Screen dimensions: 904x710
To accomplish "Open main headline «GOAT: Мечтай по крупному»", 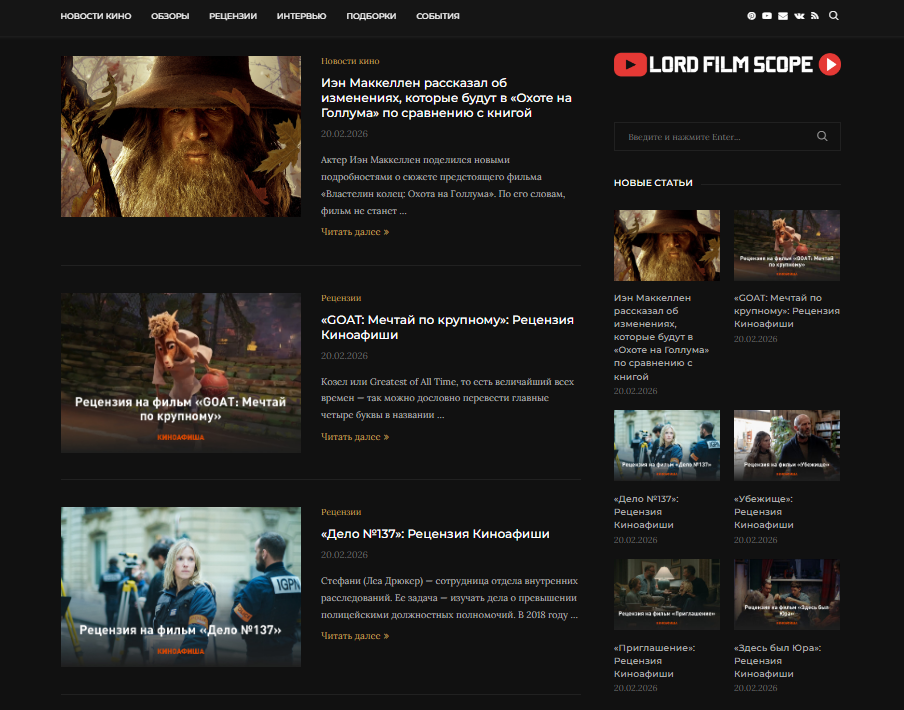I will (447, 327).
